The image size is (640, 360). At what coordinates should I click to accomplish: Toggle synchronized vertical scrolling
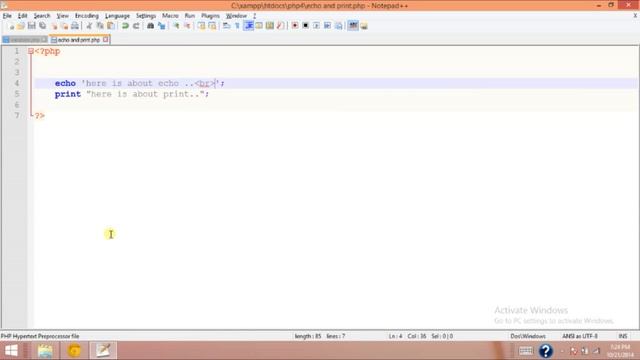(x=201, y=26)
